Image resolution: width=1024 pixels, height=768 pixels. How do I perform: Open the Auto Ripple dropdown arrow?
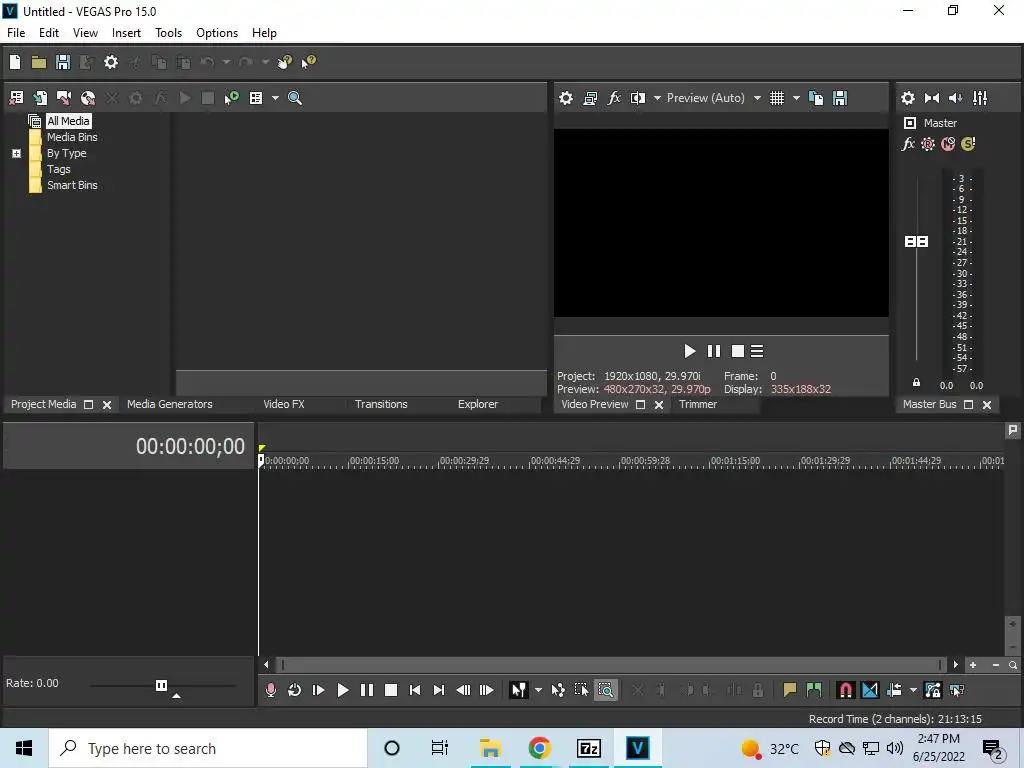(x=913, y=690)
